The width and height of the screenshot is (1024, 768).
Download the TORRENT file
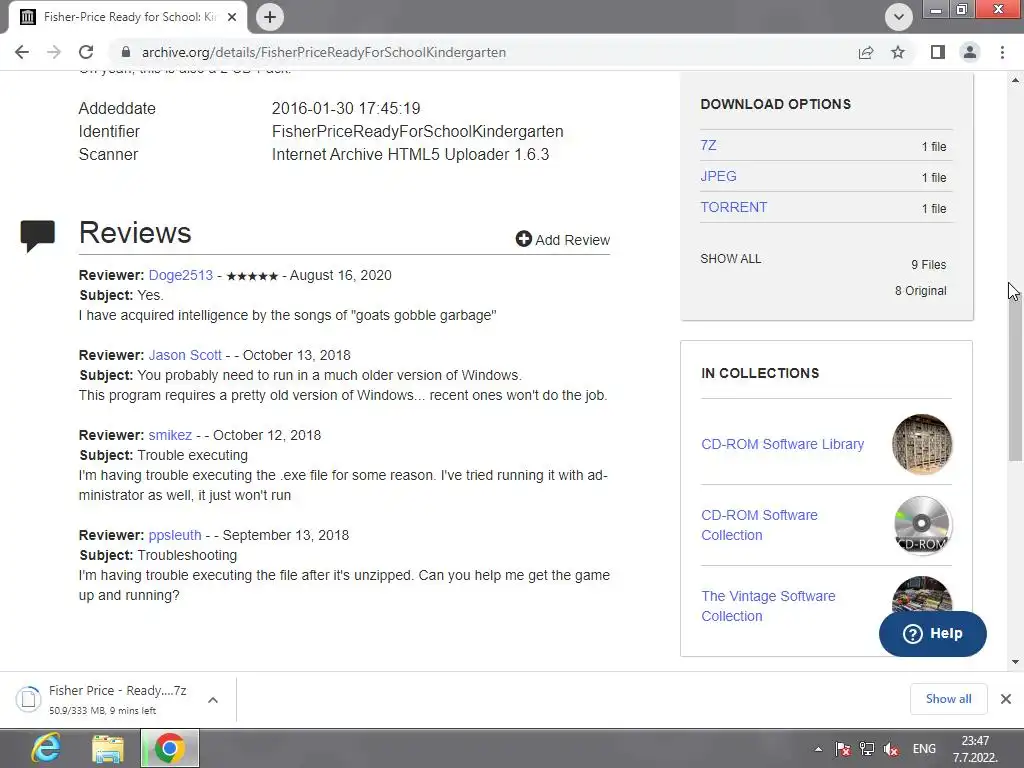point(734,207)
